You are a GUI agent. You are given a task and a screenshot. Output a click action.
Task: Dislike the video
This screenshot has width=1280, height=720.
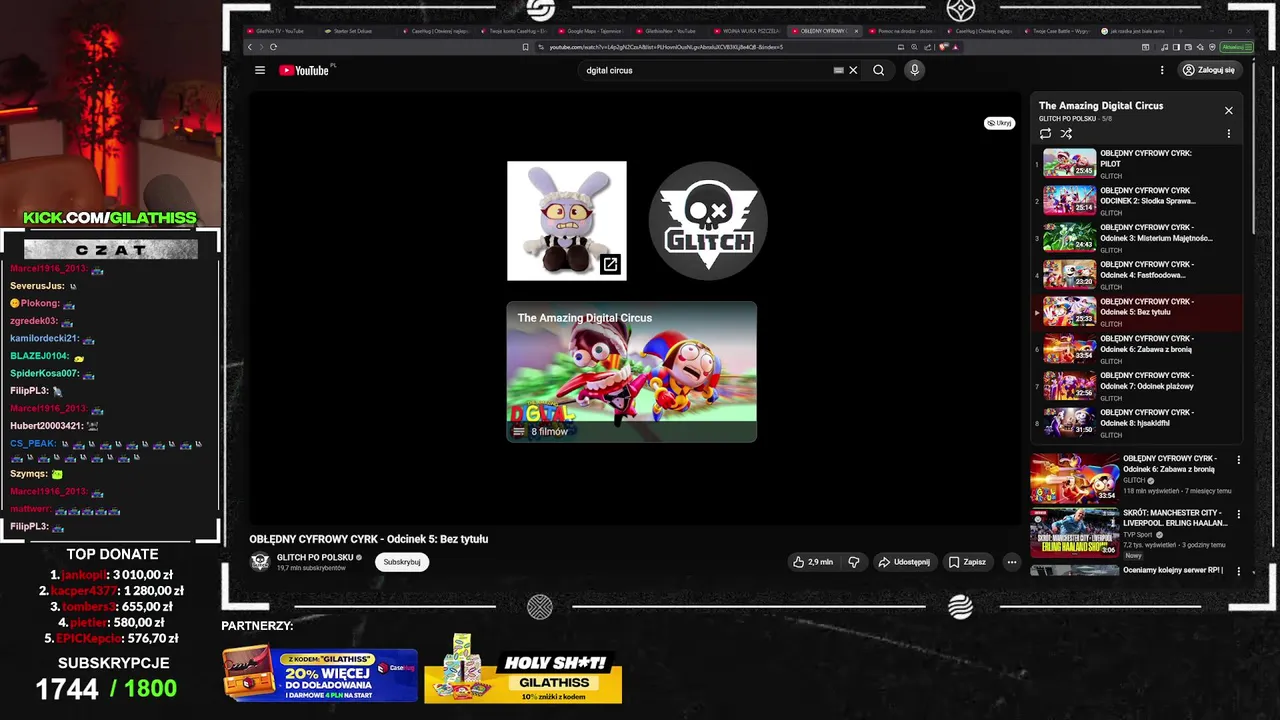pos(854,562)
